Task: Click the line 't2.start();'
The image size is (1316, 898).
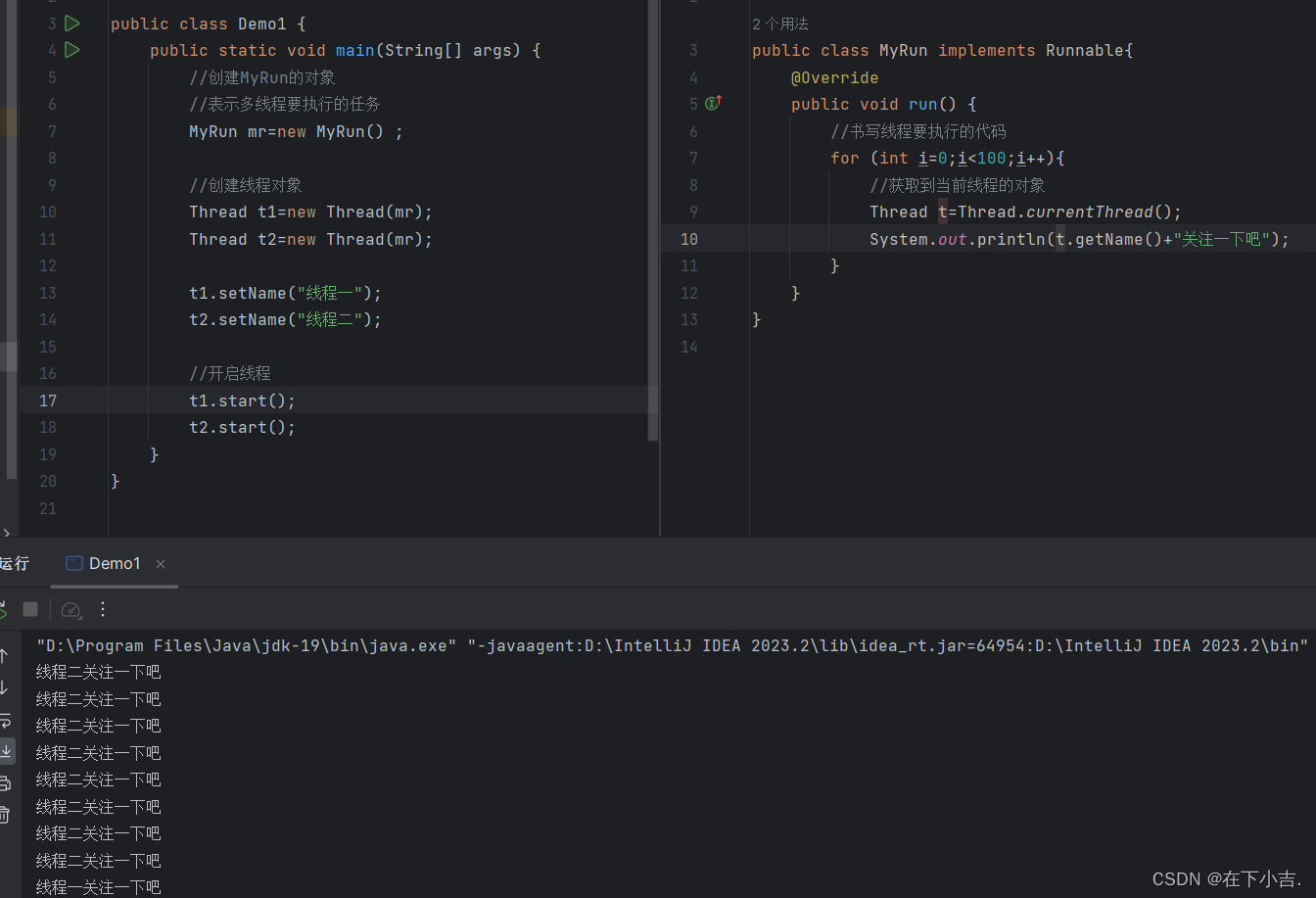Action: (x=242, y=427)
